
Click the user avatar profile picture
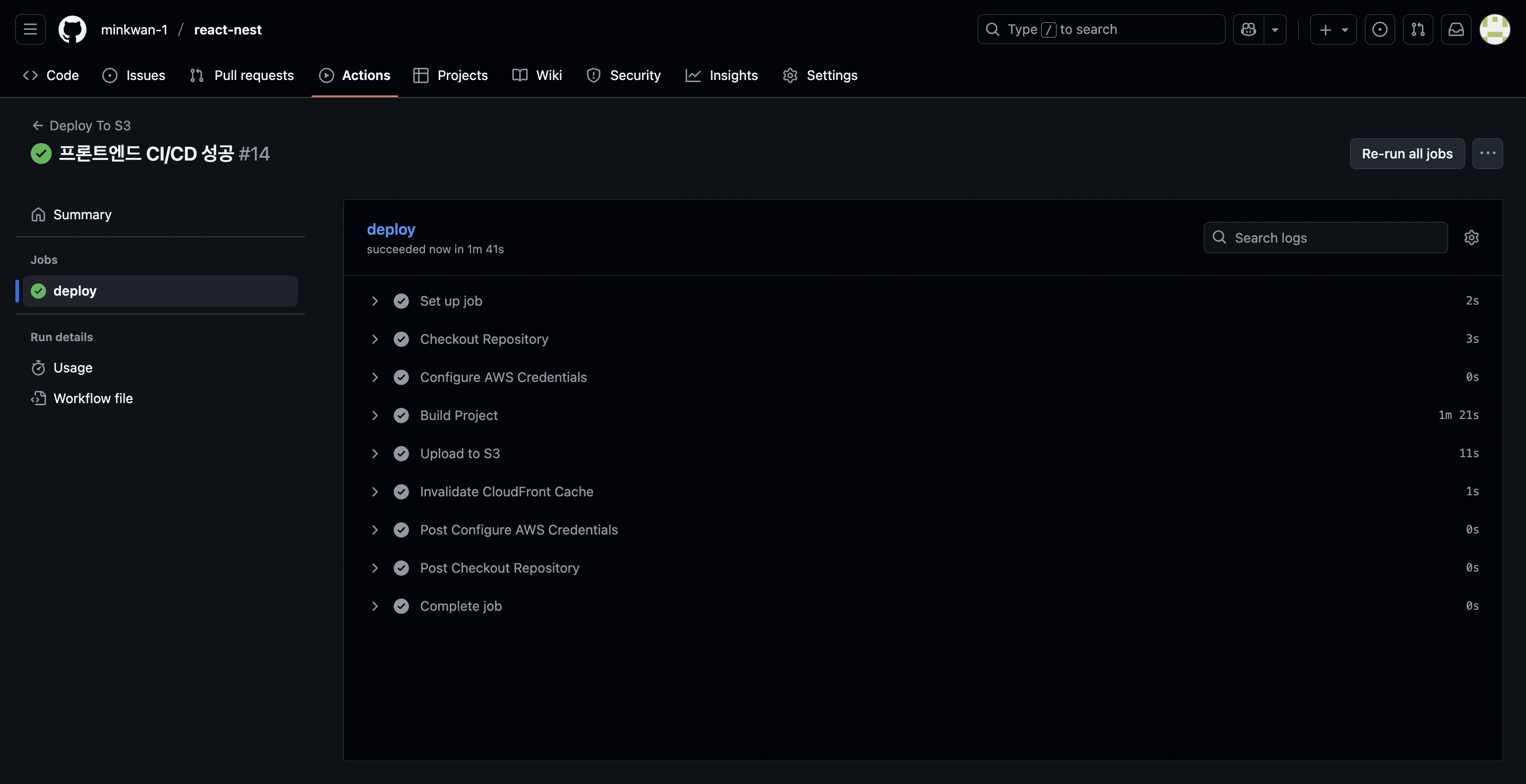(1494, 29)
